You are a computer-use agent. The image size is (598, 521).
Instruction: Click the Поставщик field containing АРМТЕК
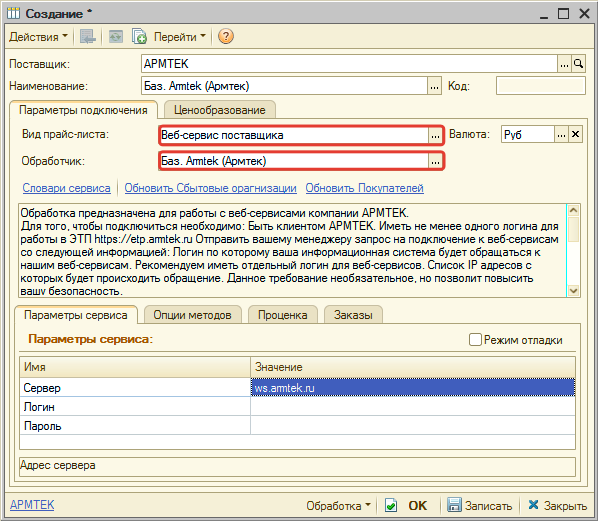point(349,64)
